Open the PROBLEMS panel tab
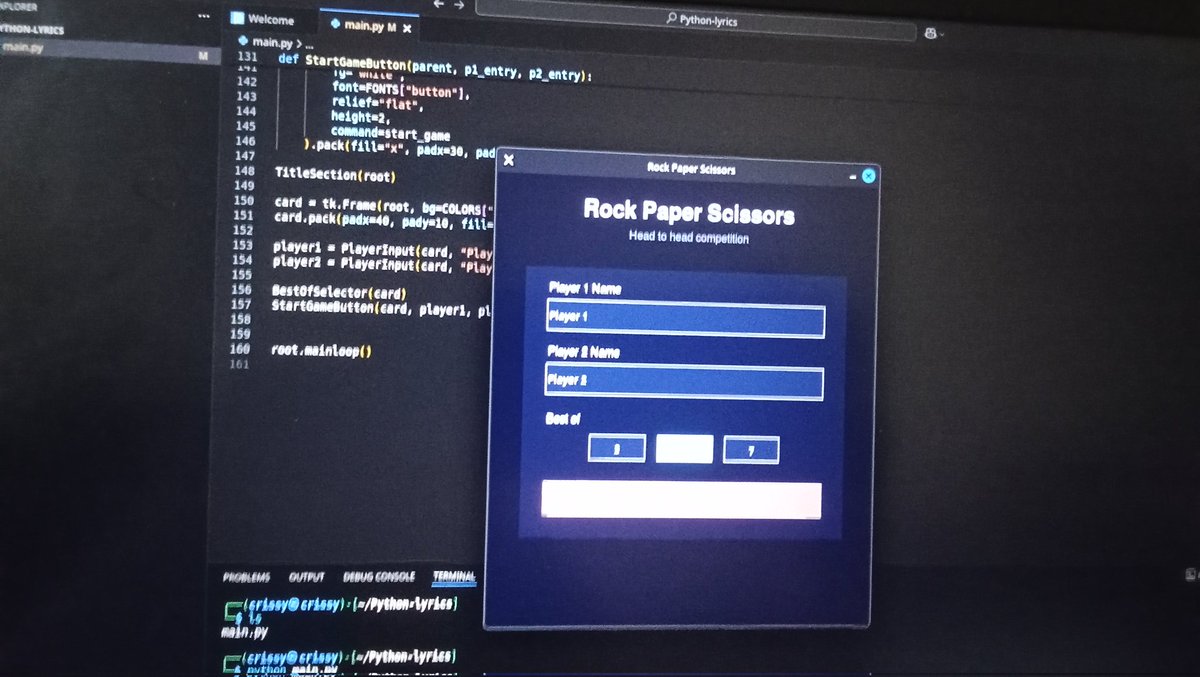1200x677 pixels. tap(246, 577)
